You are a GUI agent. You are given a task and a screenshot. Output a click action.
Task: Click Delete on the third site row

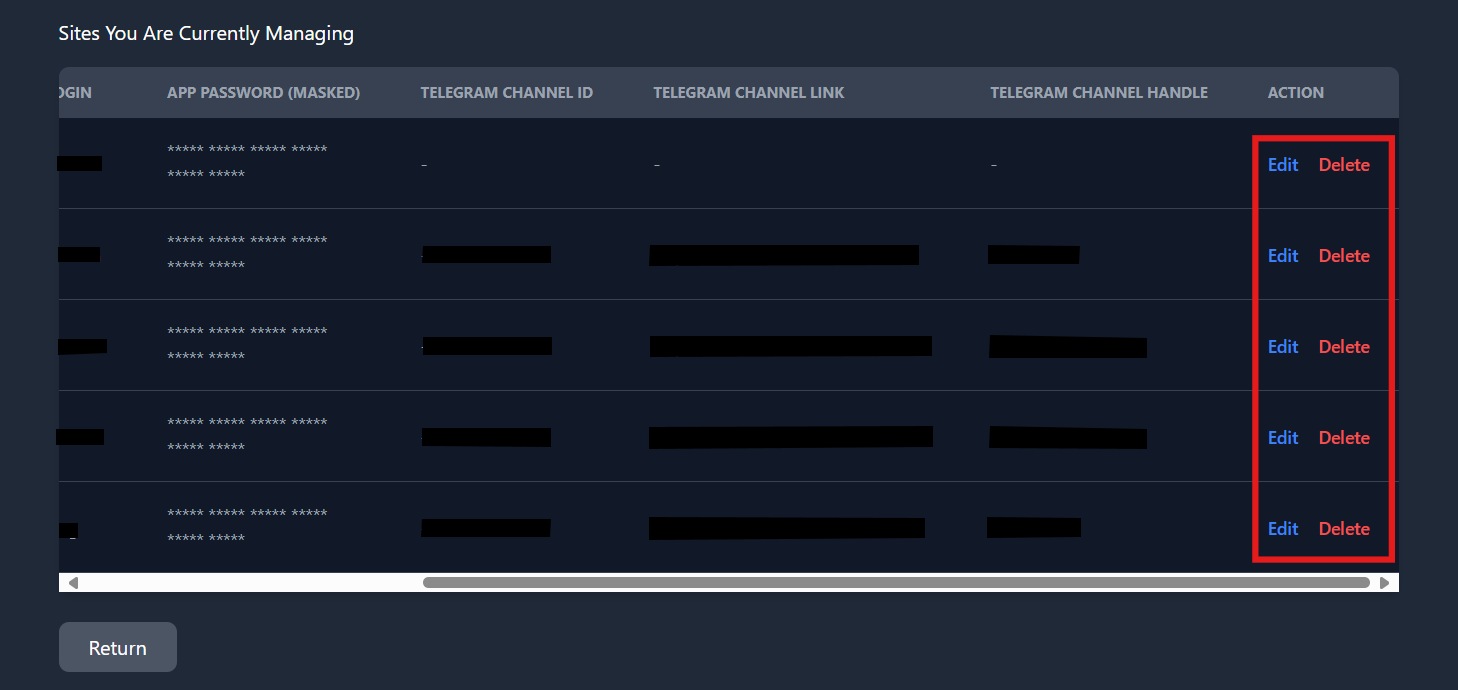pyautogui.click(x=1344, y=346)
